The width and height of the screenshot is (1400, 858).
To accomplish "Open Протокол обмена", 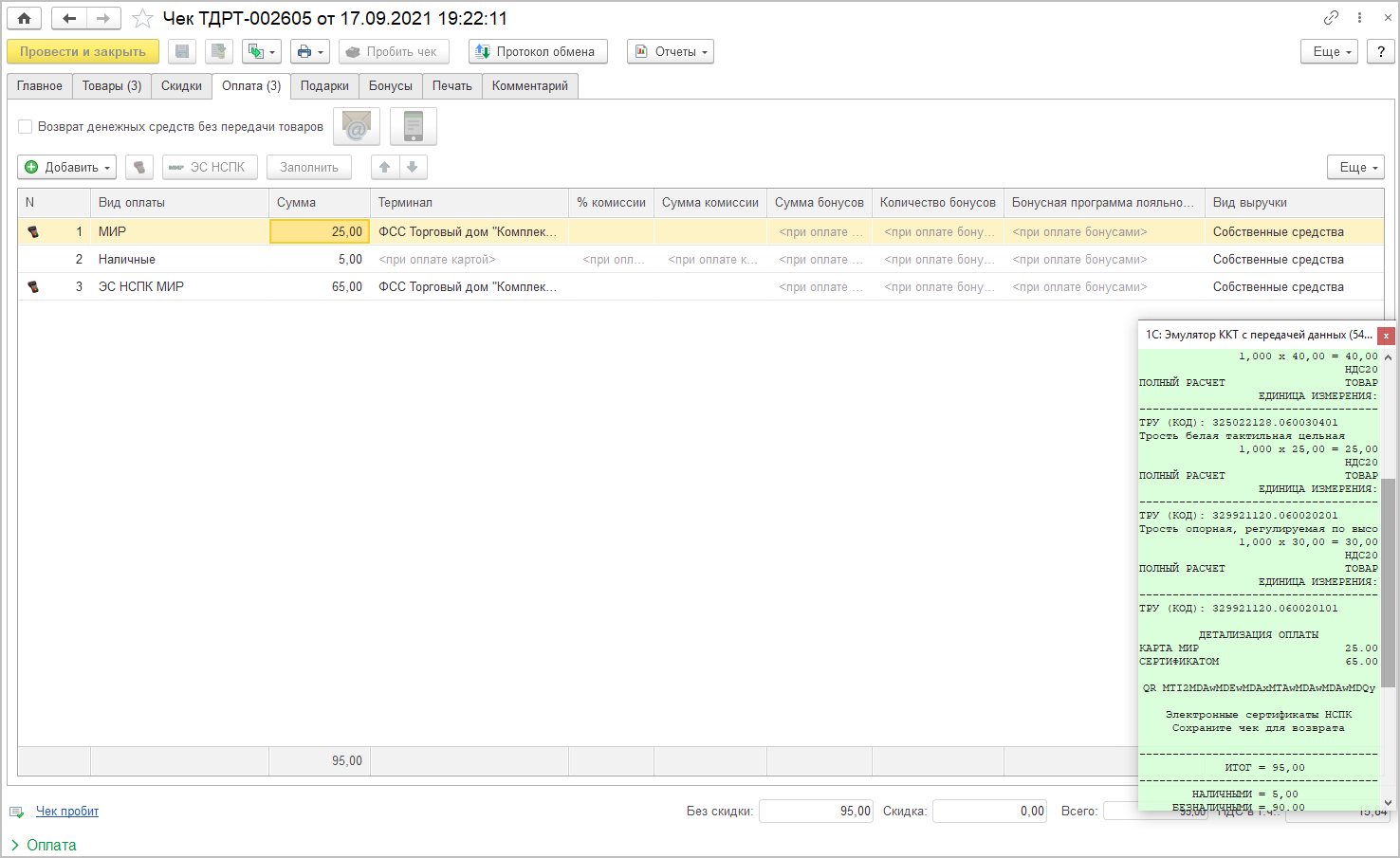I will coord(538,51).
